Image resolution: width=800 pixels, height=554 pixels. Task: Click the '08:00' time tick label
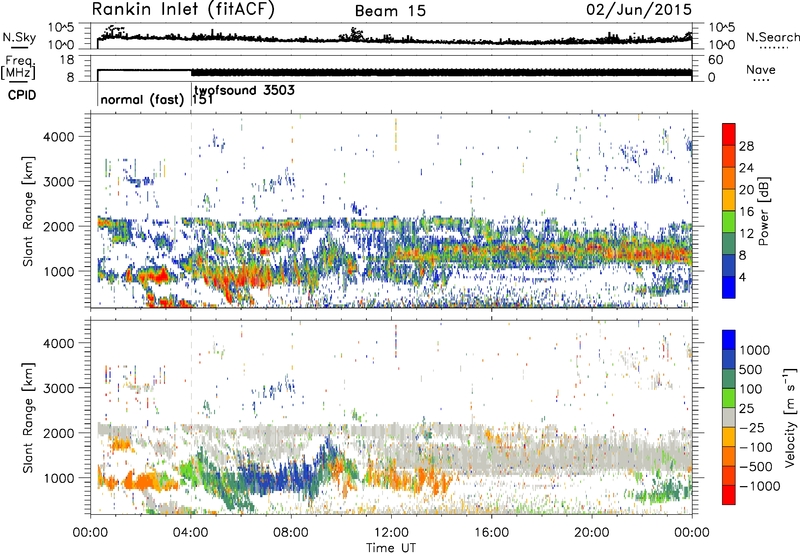291,533
